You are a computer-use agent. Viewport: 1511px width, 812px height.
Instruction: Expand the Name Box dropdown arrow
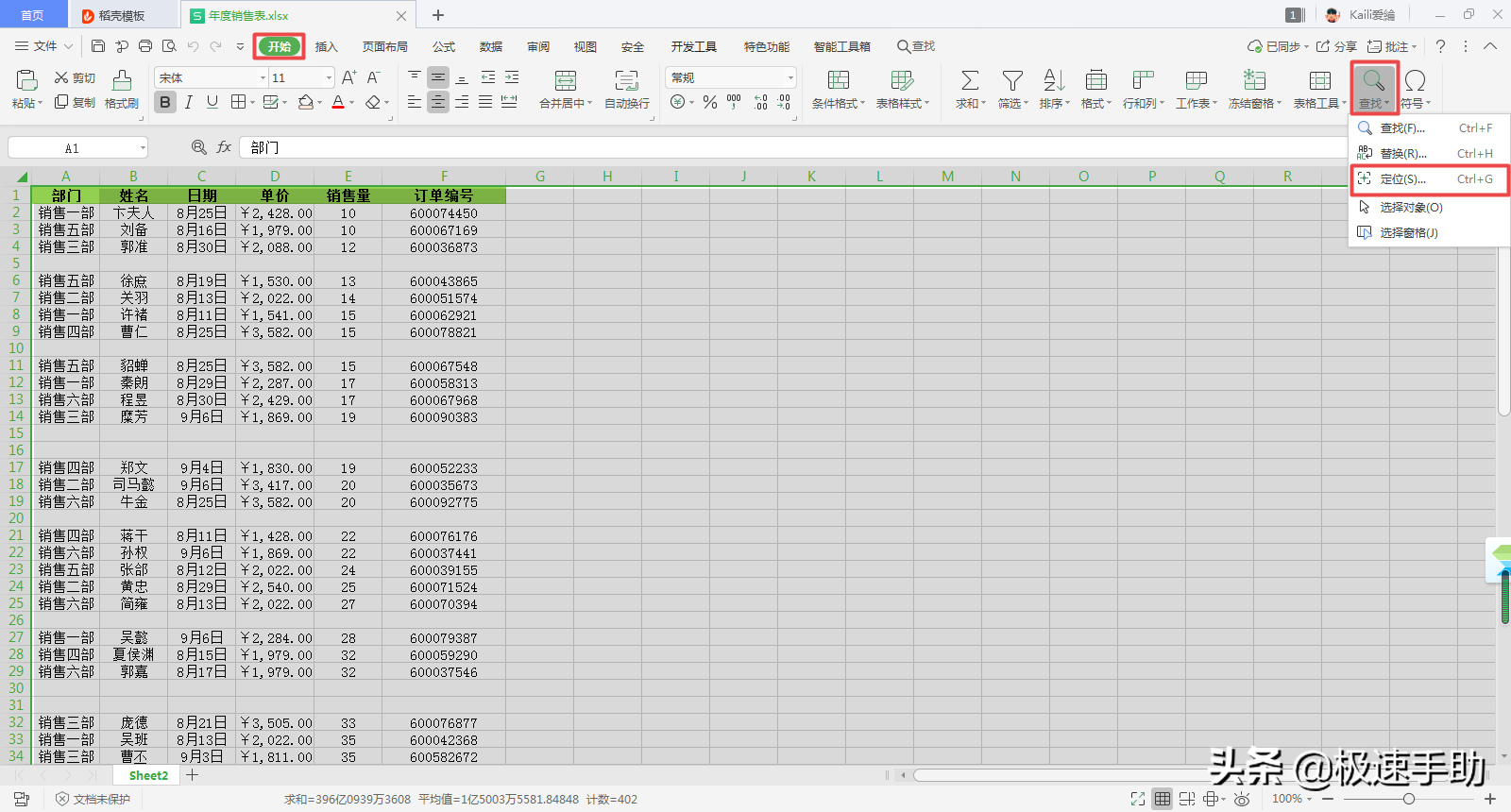pos(143,147)
